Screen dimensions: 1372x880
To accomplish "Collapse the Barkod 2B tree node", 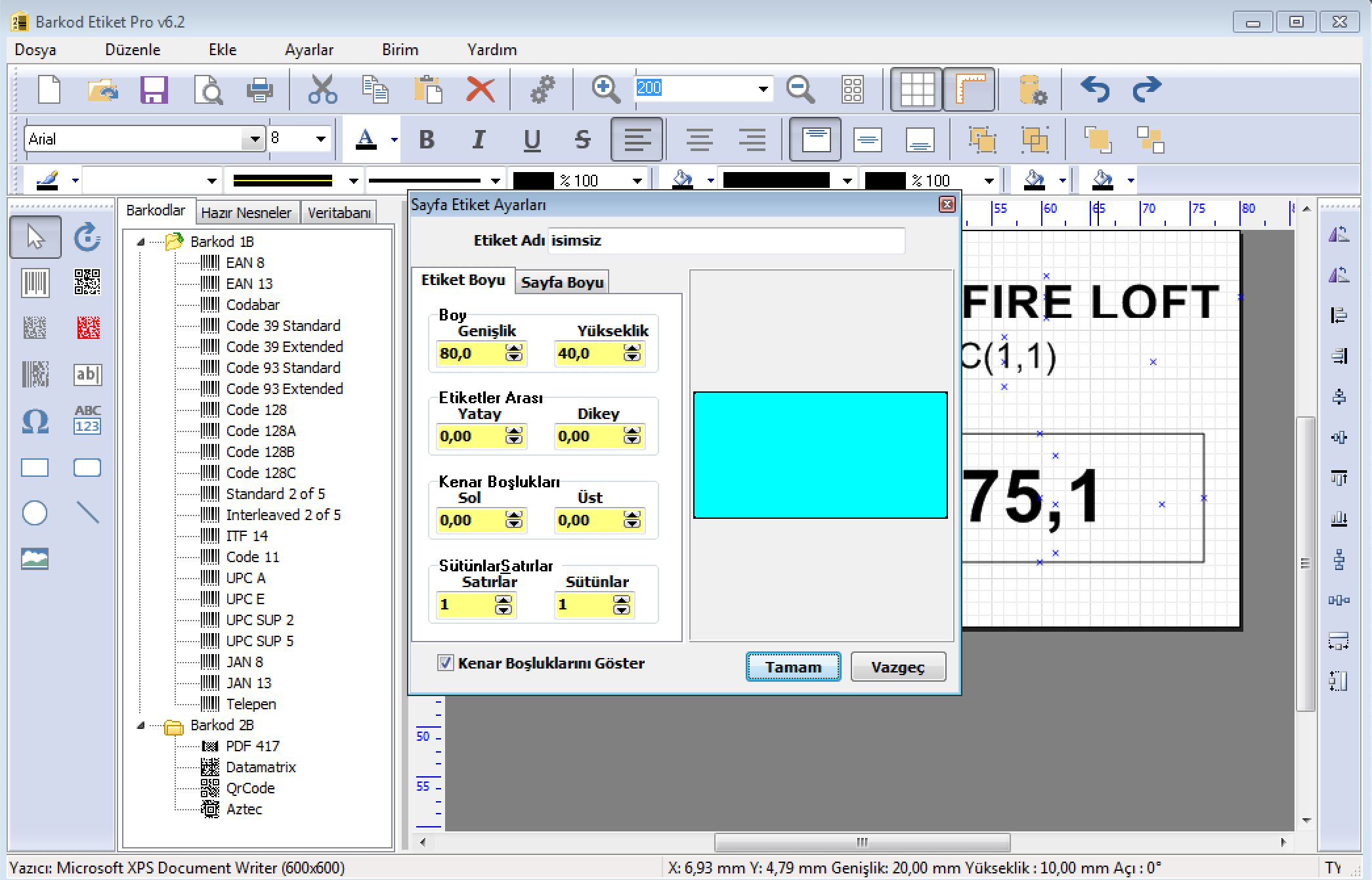I will tap(140, 725).
